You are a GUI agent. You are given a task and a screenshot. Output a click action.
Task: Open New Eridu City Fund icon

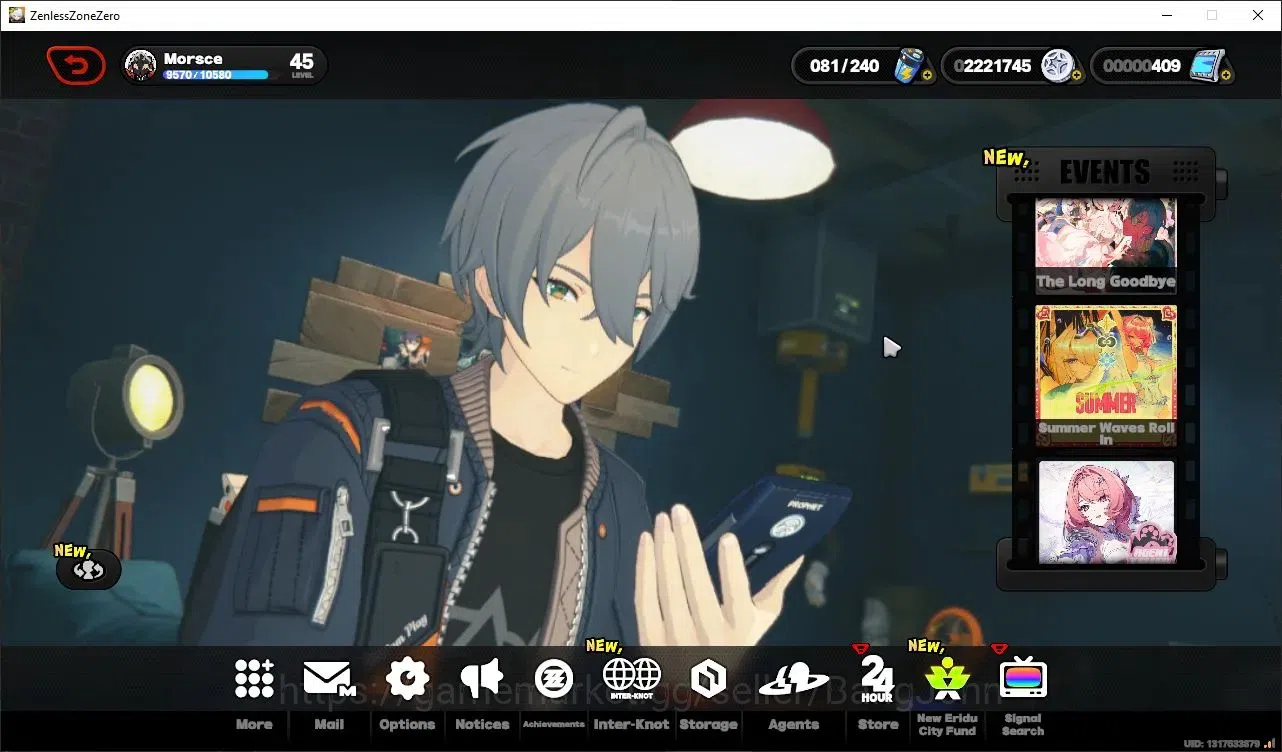(x=947, y=678)
